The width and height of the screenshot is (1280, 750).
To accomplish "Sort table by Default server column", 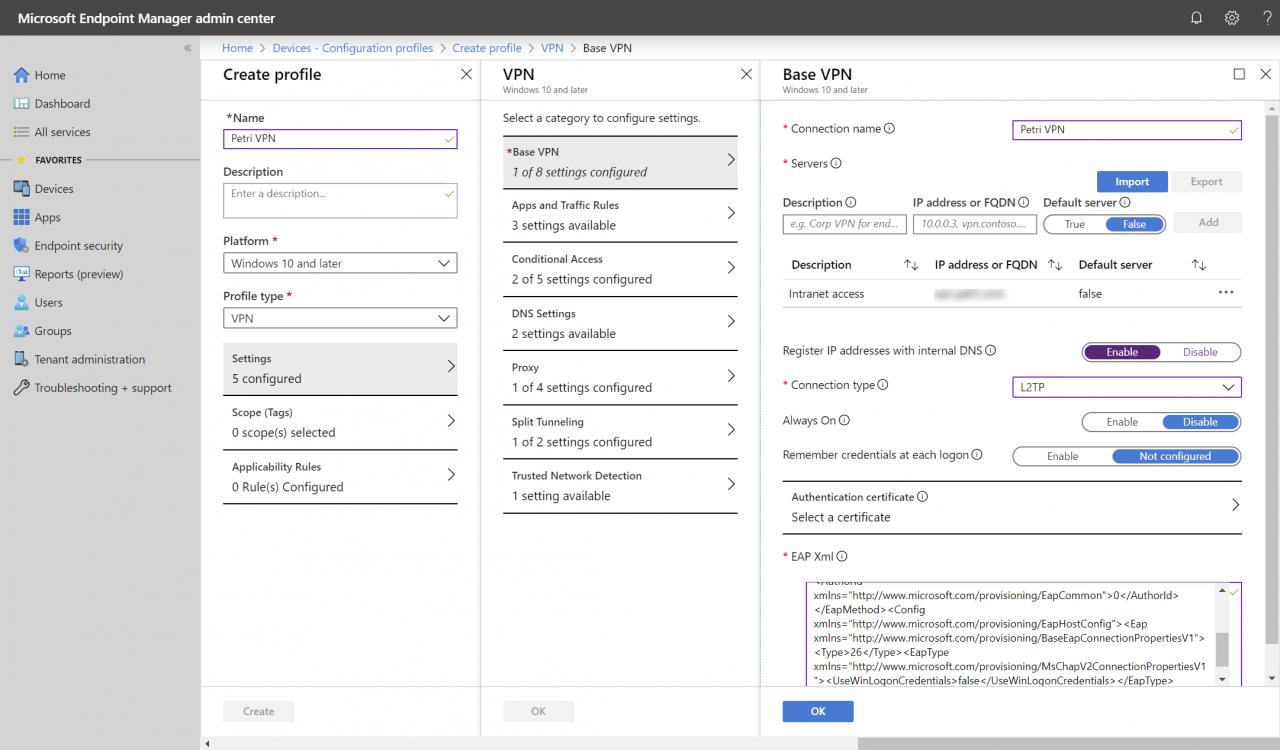I will tap(1199, 265).
